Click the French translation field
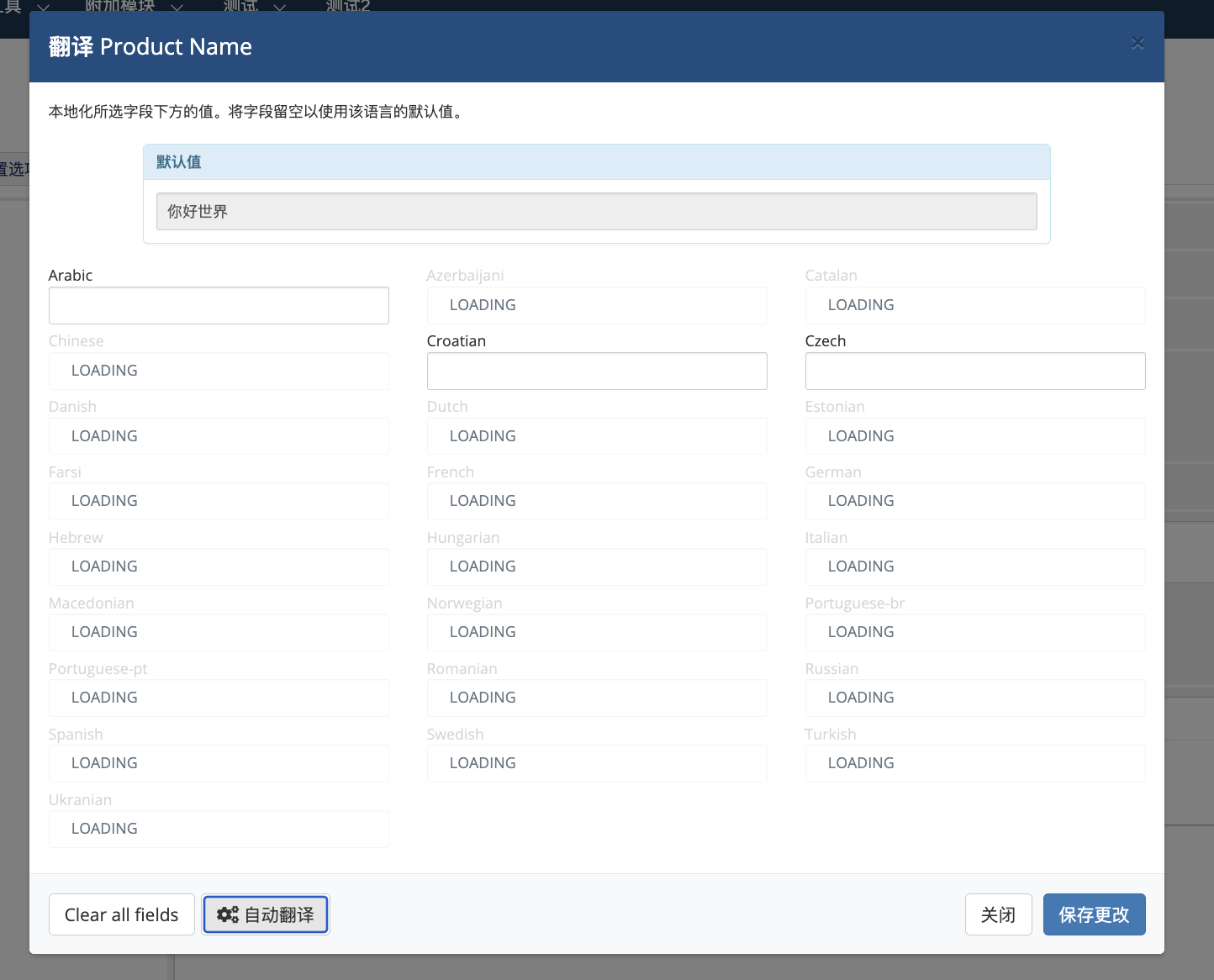Image resolution: width=1214 pixels, height=980 pixels. coord(597,501)
